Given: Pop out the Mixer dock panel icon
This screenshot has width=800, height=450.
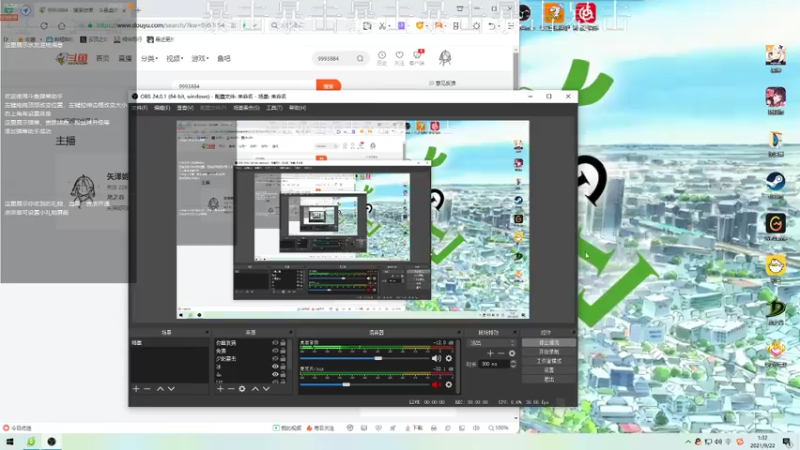Looking at the screenshot, I should (459, 332).
